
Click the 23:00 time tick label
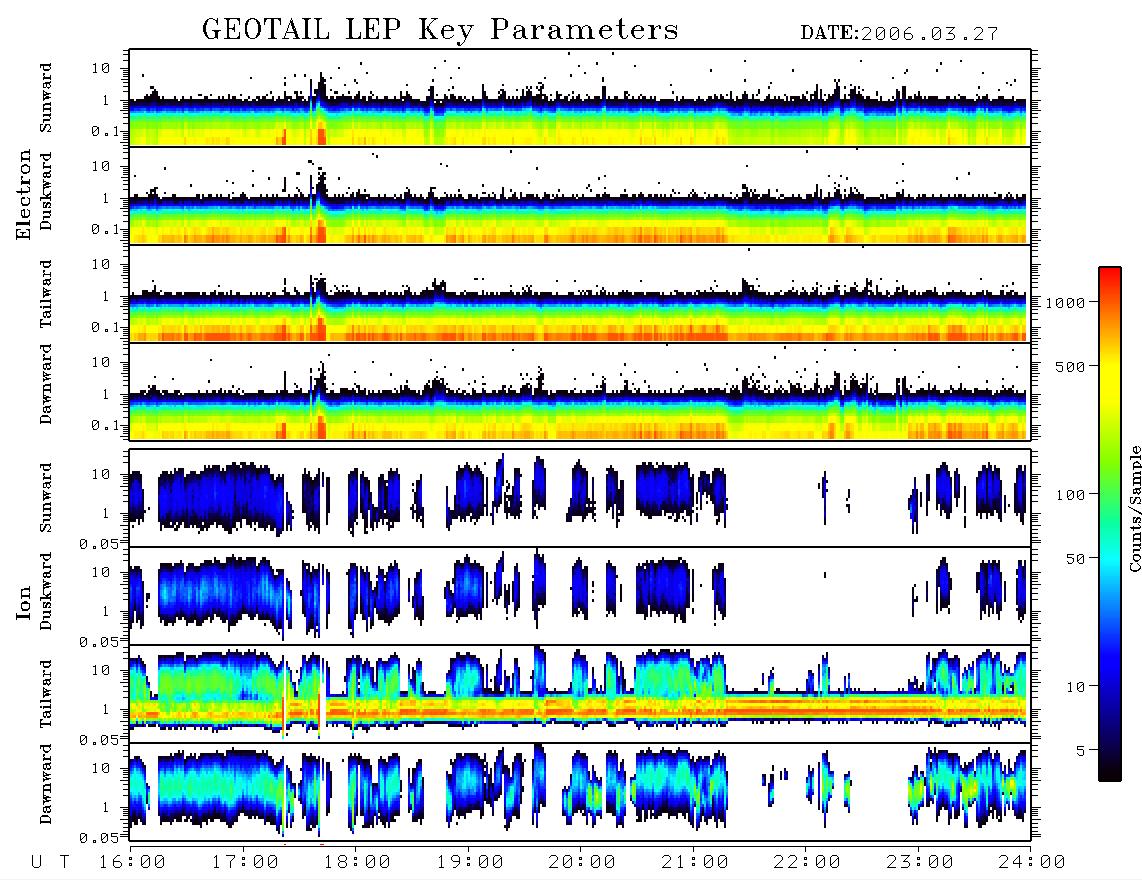click(920, 862)
